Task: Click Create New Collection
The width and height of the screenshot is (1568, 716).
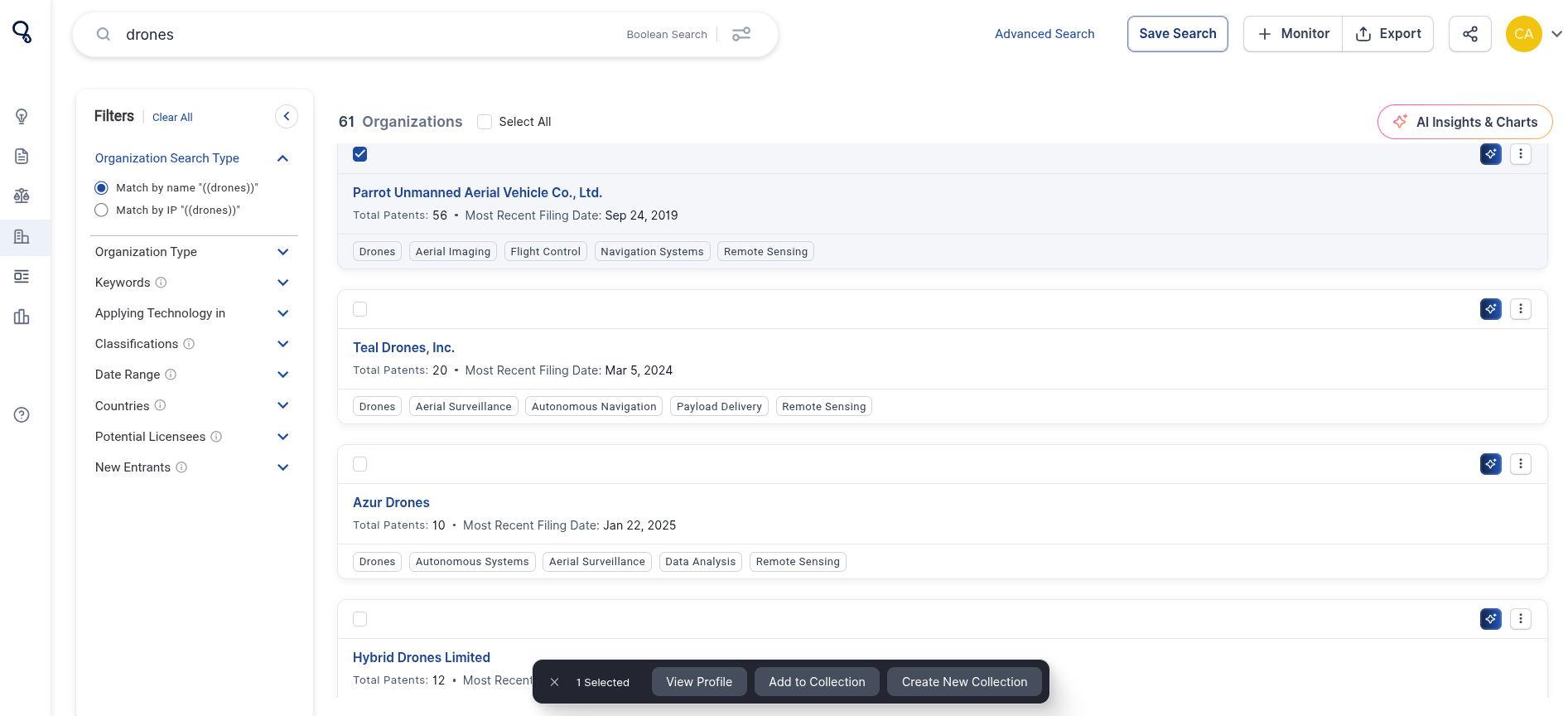Action: tap(964, 682)
